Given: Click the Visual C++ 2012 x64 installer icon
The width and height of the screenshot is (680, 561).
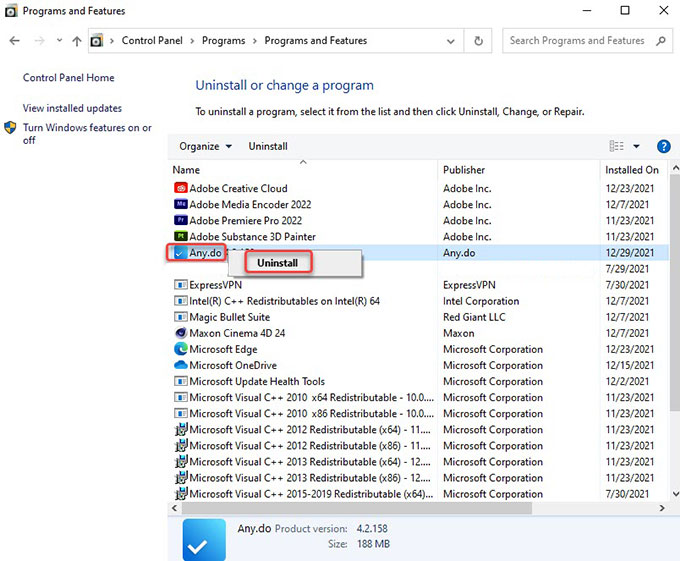Looking at the screenshot, I should pyautogui.click(x=181, y=429).
